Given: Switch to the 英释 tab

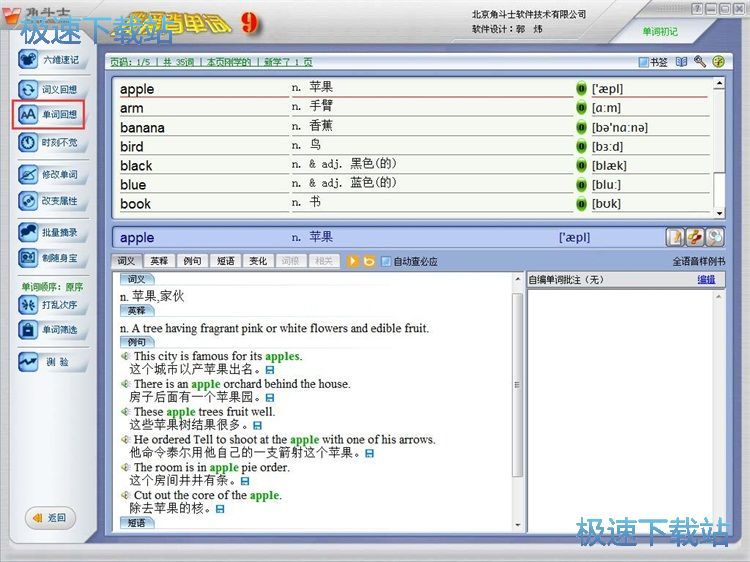Looking at the screenshot, I should point(159,261).
